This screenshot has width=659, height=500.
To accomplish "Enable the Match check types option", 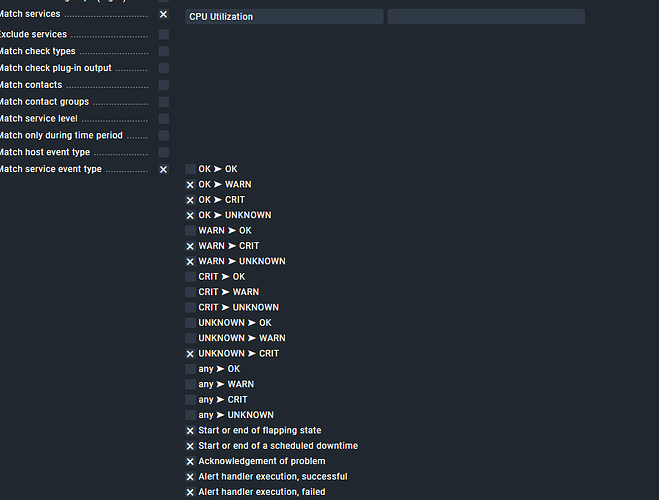I will [x=163, y=51].
